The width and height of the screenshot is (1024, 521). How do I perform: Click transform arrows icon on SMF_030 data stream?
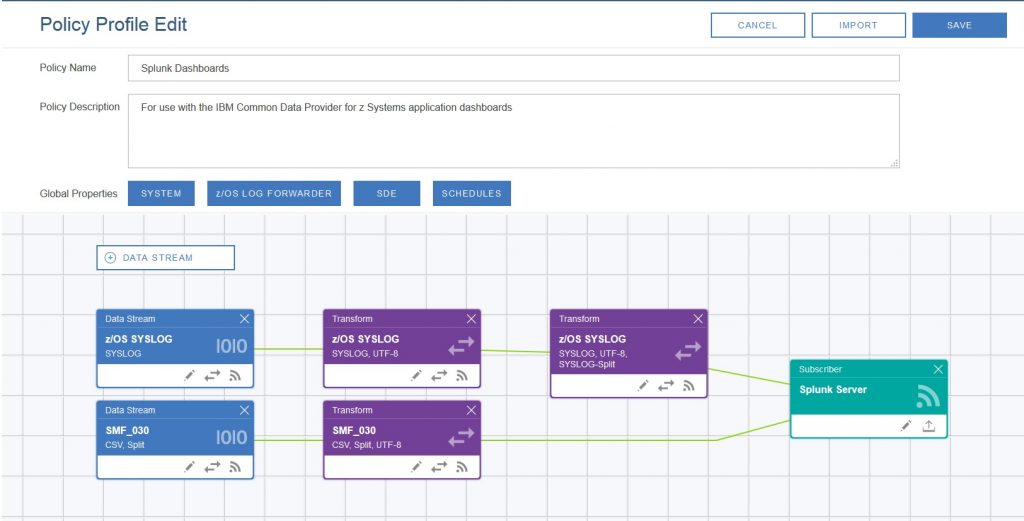click(x=212, y=467)
